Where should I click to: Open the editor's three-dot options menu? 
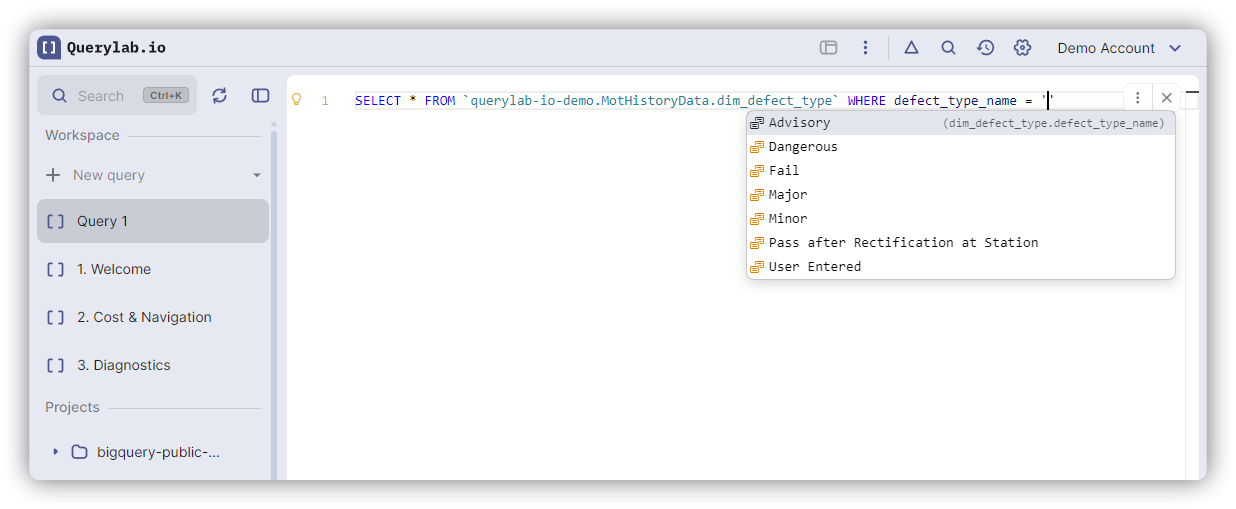coord(1138,98)
